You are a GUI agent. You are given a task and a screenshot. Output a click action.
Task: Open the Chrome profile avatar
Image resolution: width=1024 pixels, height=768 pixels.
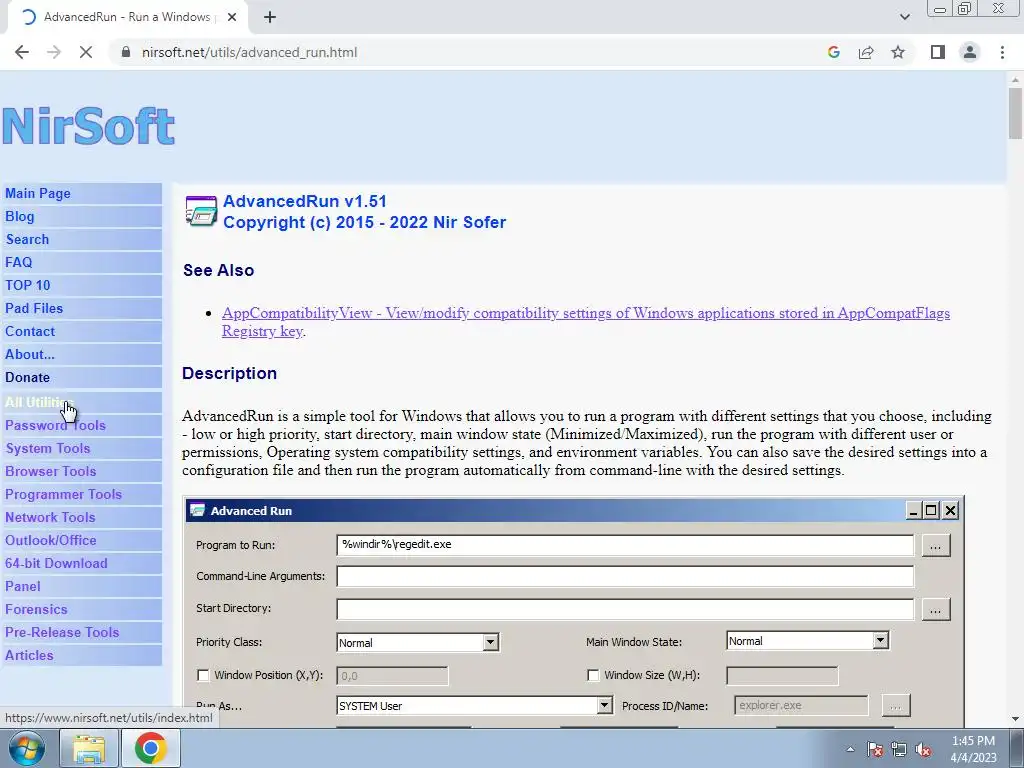(x=970, y=52)
